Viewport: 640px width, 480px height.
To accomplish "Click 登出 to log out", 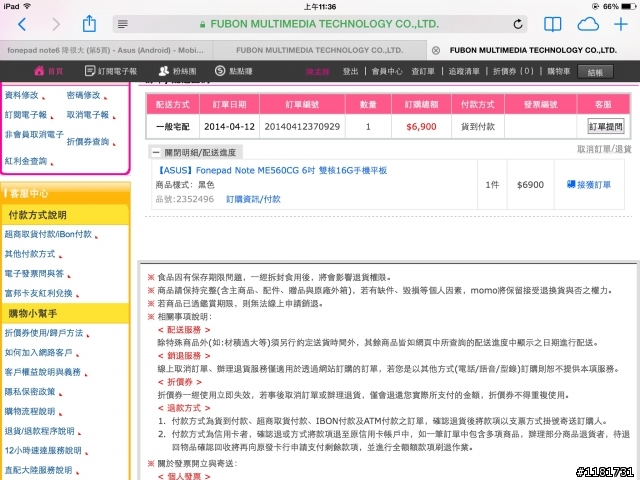I will point(350,71).
